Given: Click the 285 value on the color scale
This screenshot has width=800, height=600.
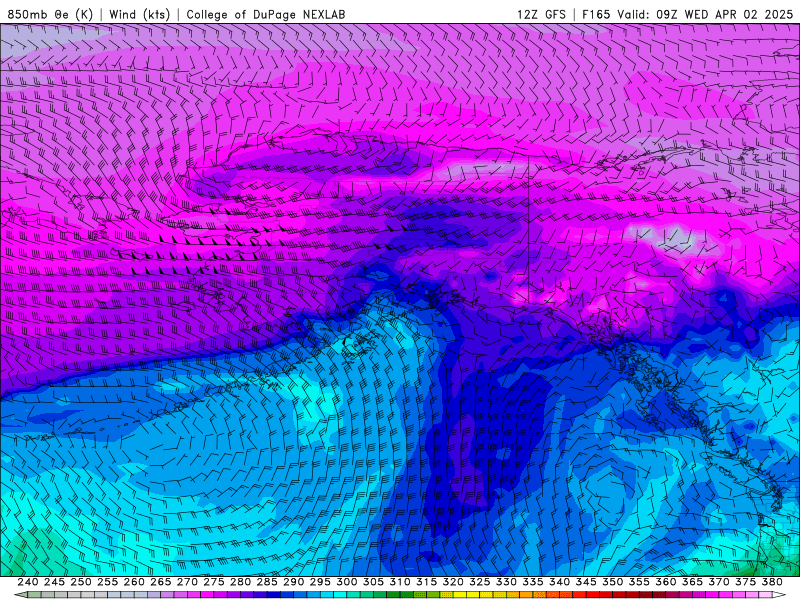Looking at the screenshot, I should click(x=267, y=582).
